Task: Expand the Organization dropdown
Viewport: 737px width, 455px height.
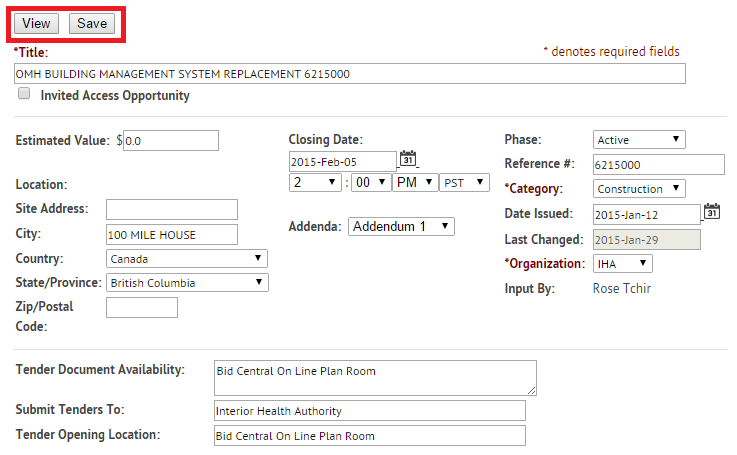Action: pos(623,264)
